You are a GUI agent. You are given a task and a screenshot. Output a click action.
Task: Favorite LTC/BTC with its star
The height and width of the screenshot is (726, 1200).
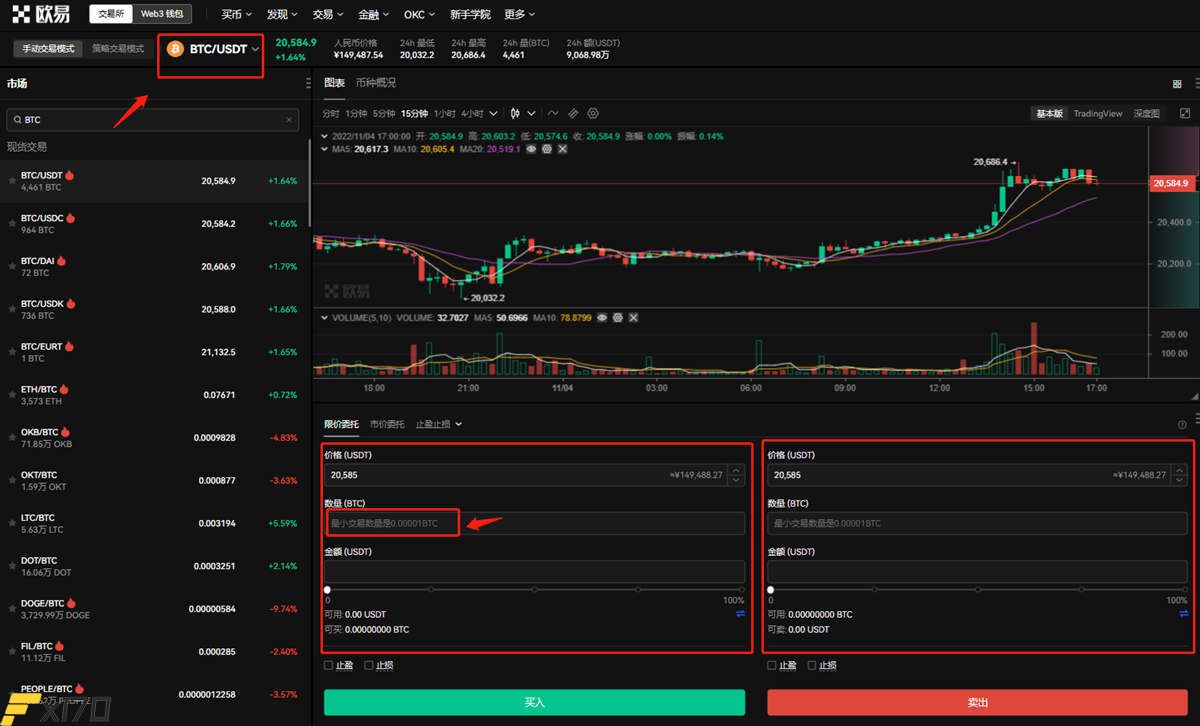12,523
